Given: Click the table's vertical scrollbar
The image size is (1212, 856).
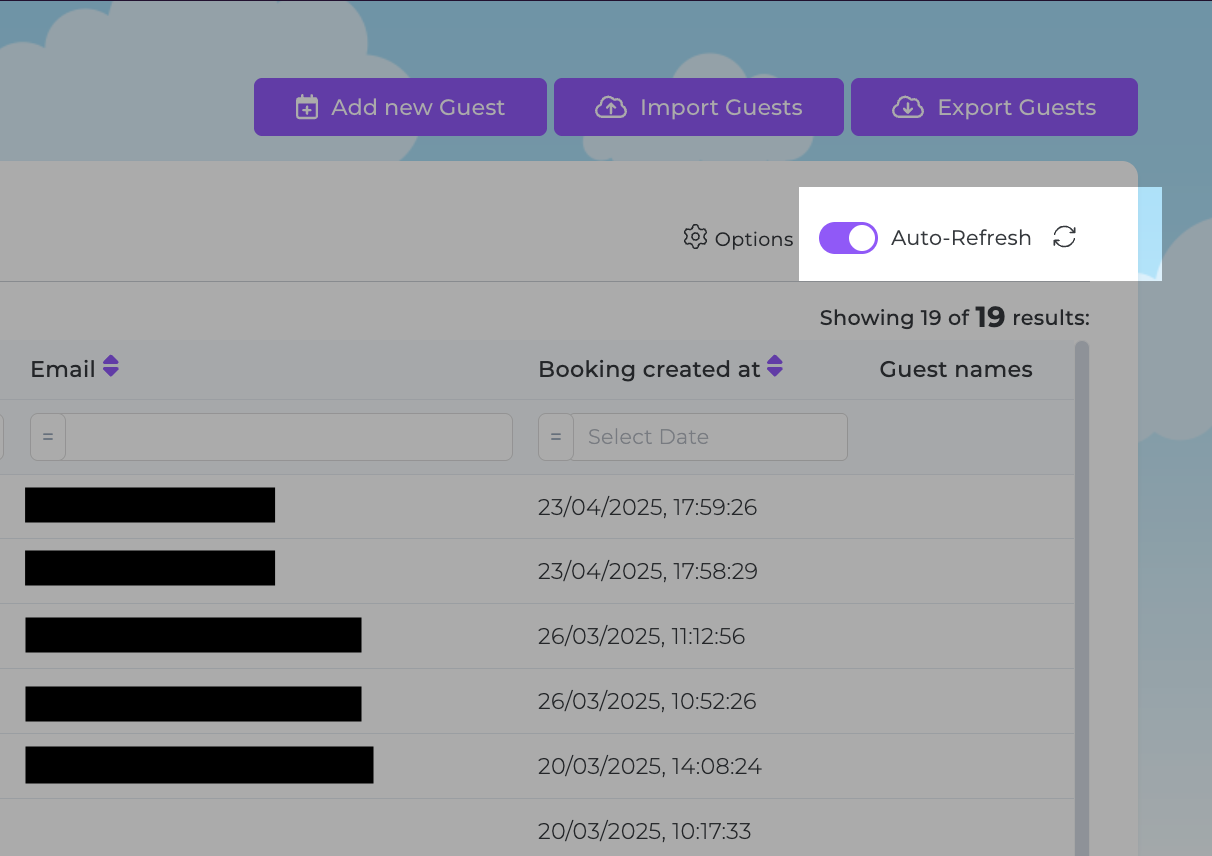Looking at the screenshot, I should tap(1082, 598).
